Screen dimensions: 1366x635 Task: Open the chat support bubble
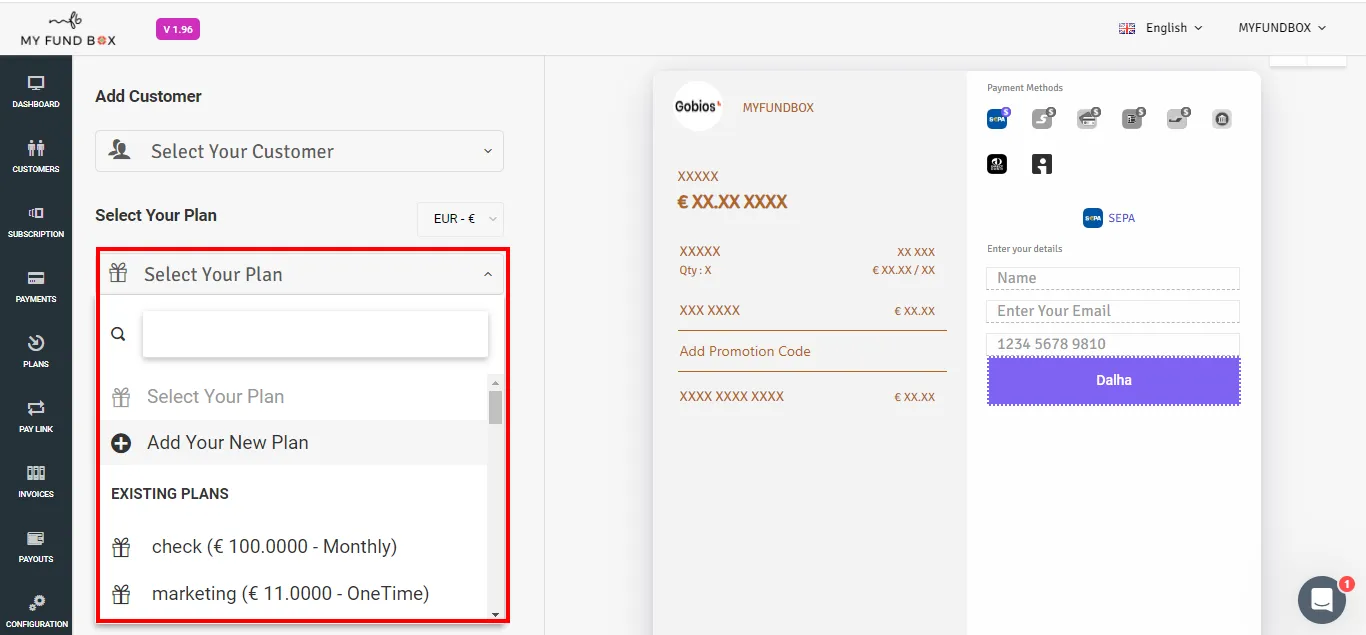[x=1321, y=599]
